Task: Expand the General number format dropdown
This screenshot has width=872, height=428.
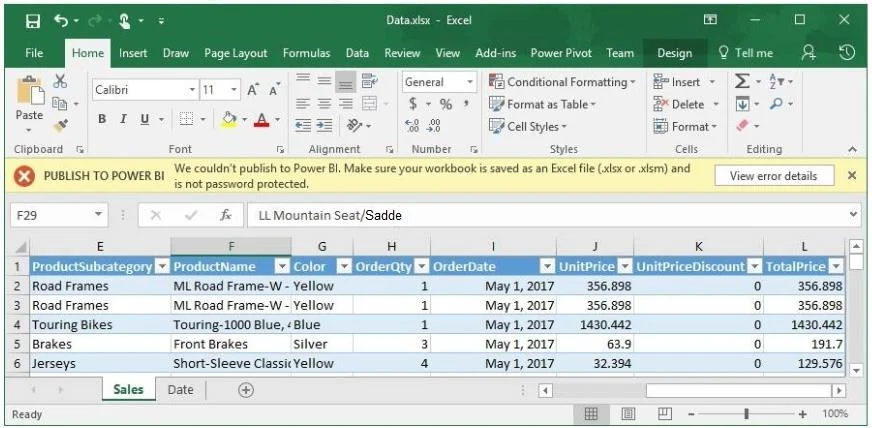Action: click(470, 82)
